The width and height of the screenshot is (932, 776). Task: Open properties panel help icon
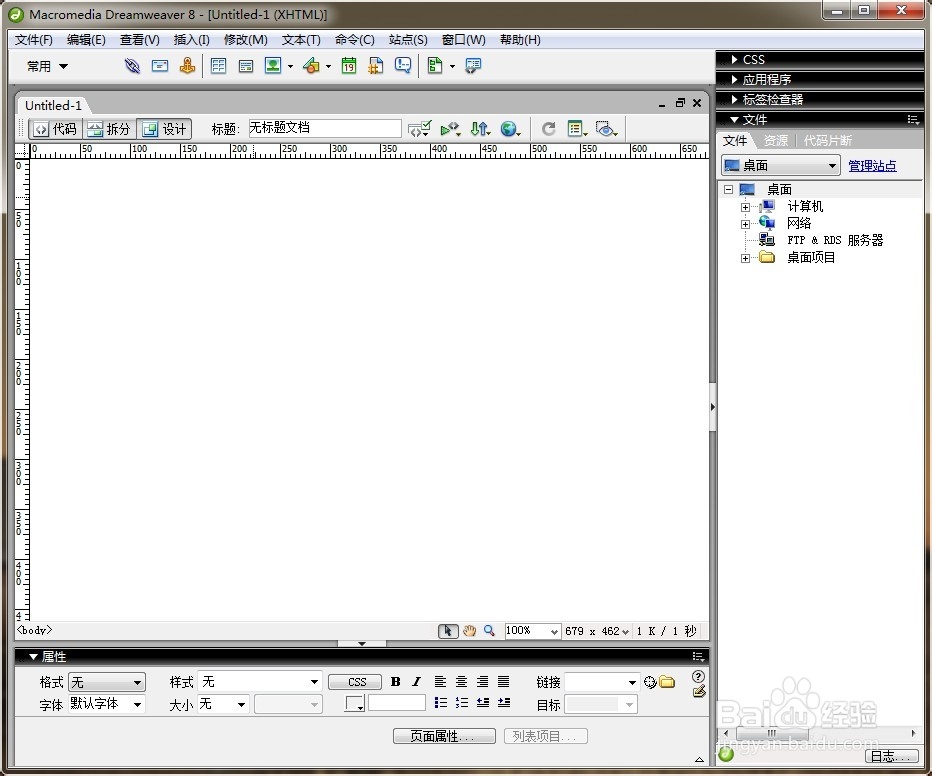click(698, 676)
